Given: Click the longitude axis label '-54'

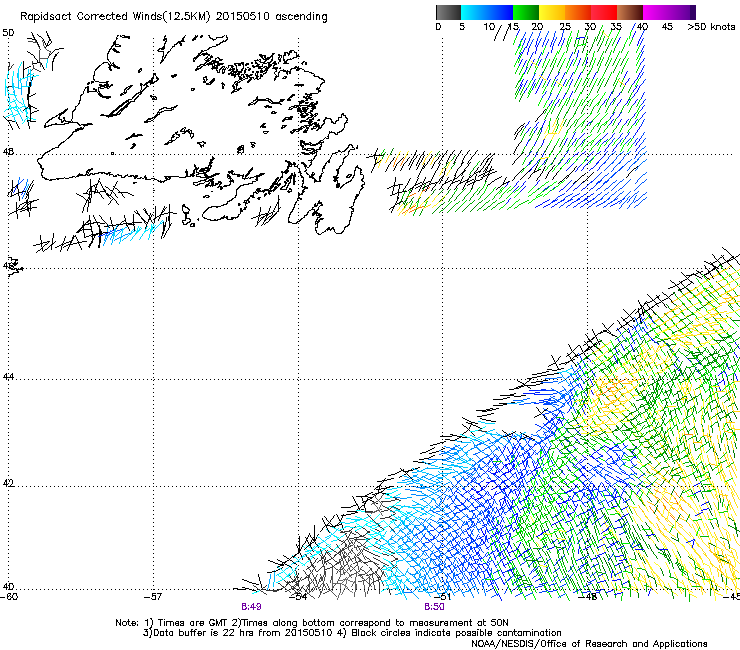Looking at the screenshot, I should click(298, 597).
